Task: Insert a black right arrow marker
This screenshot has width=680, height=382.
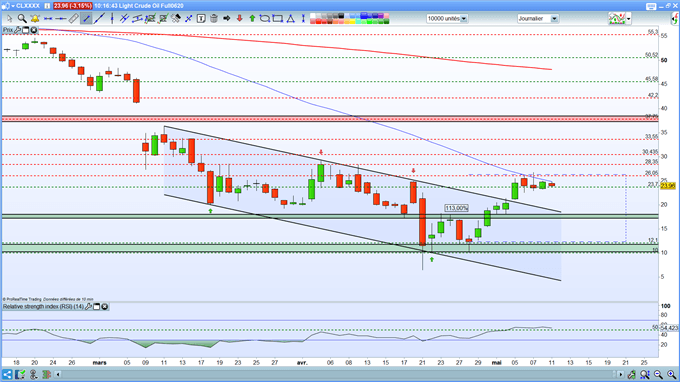Action: coord(226,18)
